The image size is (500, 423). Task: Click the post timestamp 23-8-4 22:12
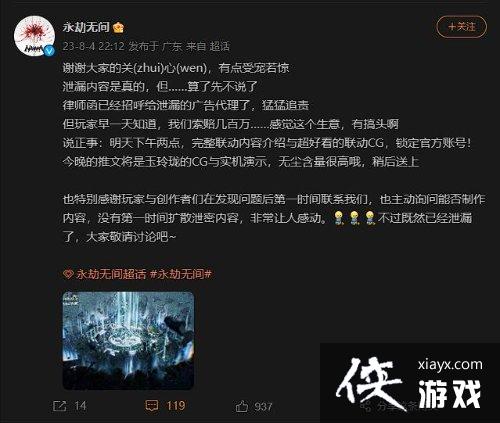[93, 46]
